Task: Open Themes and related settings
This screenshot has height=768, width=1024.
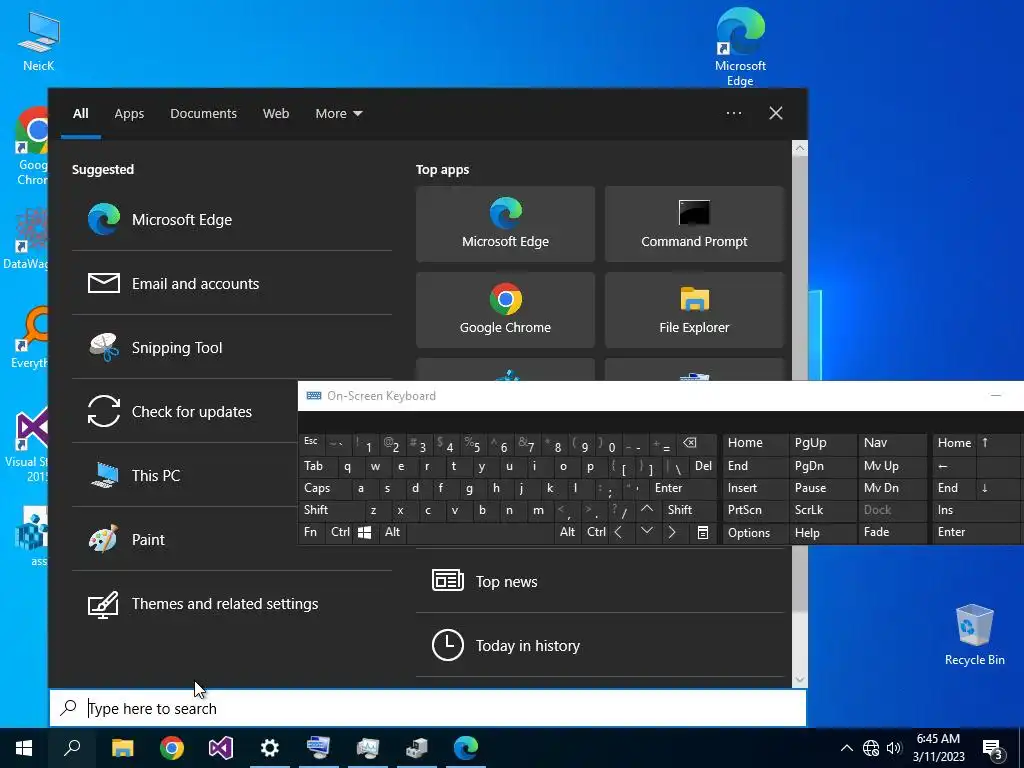Action: [x=231, y=603]
